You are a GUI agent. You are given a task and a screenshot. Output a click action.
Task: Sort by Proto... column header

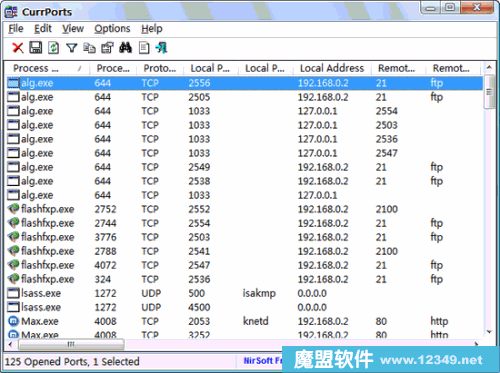coord(160,68)
